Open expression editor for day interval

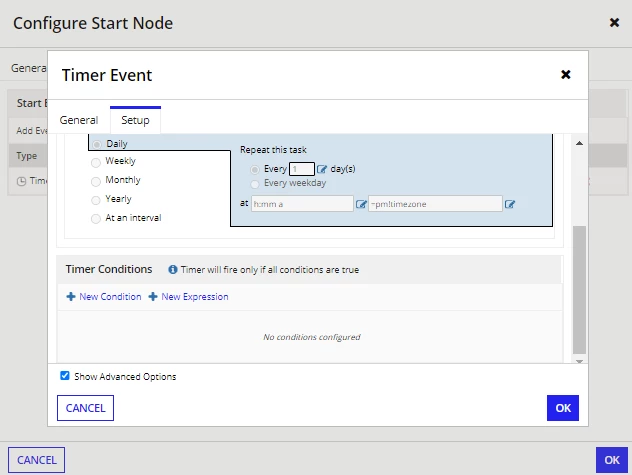(x=322, y=169)
